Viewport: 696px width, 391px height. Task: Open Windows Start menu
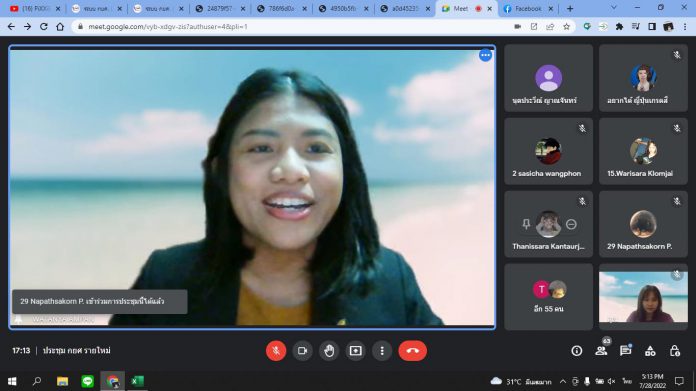pos(12,381)
